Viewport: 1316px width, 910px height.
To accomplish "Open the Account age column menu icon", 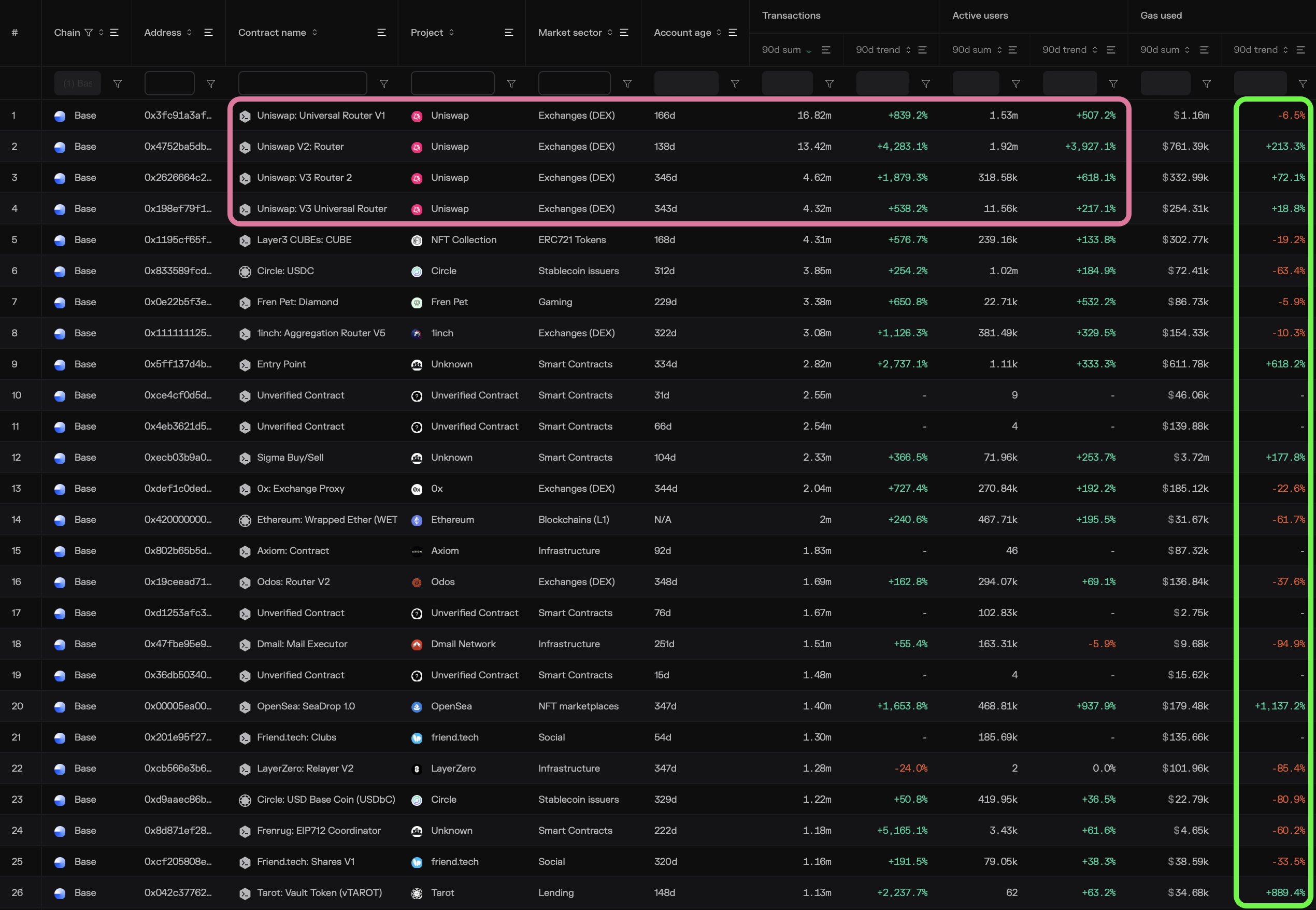I will tap(733, 33).
